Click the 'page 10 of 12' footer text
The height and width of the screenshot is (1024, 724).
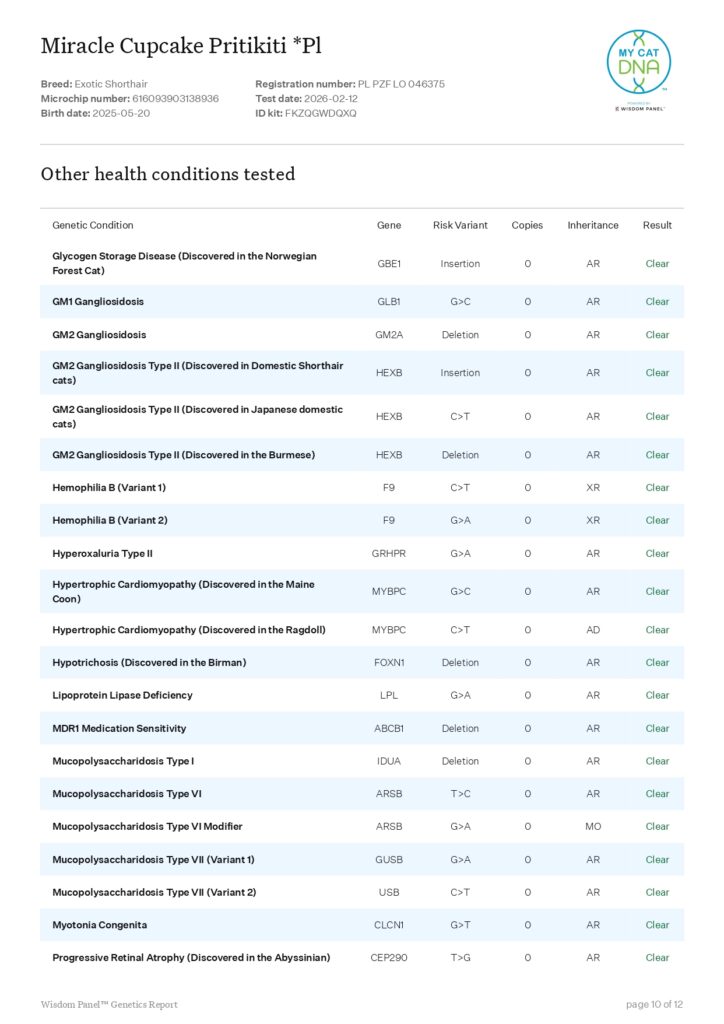click(x=654, y=1004)
